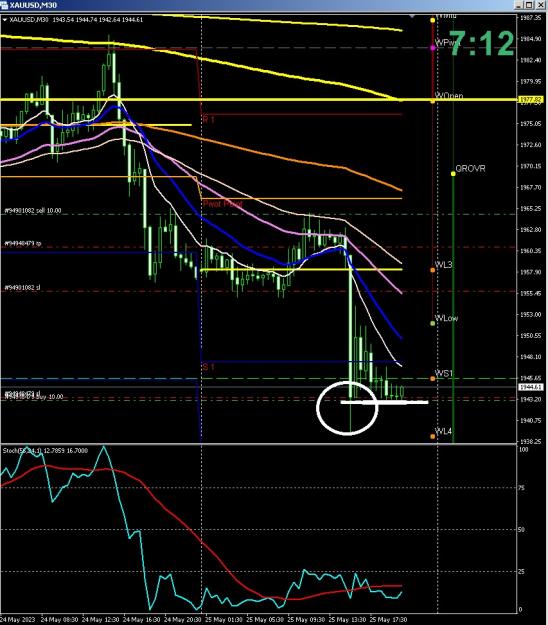
Task: Click the 1953.00 price scale label
Action: (x=530, y=314)
